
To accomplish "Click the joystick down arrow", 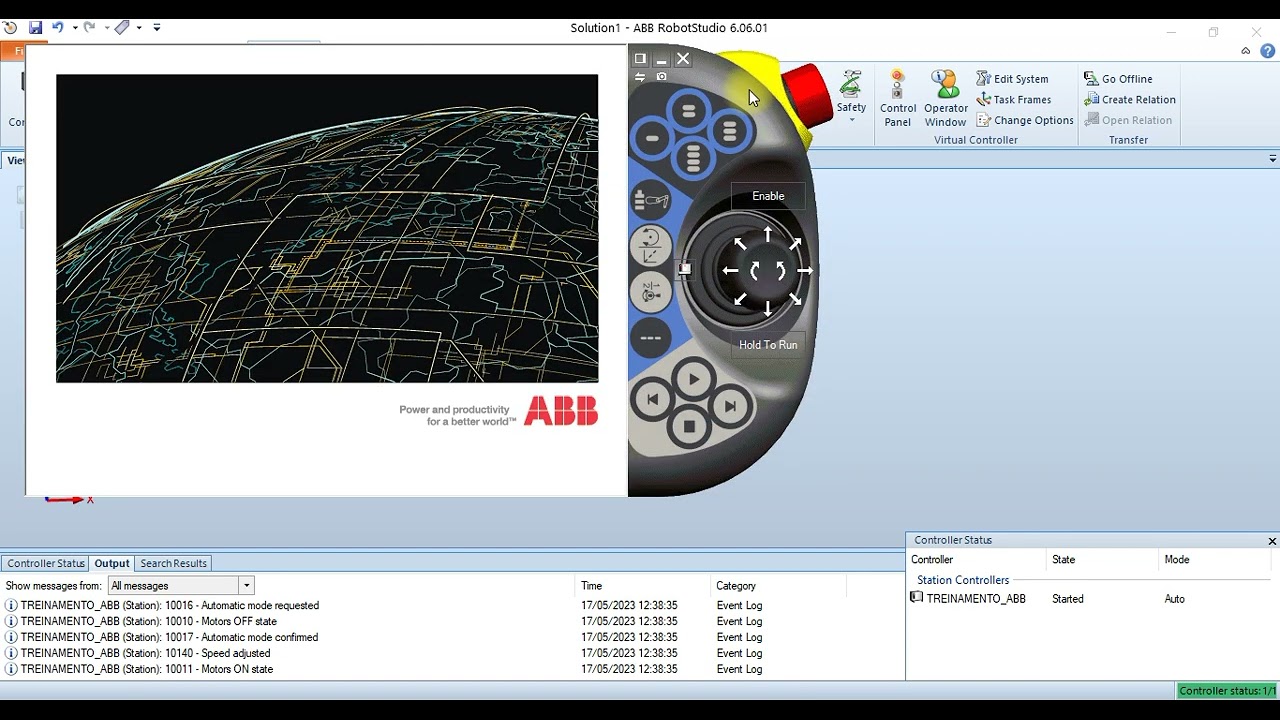I will tap(767, 308).
